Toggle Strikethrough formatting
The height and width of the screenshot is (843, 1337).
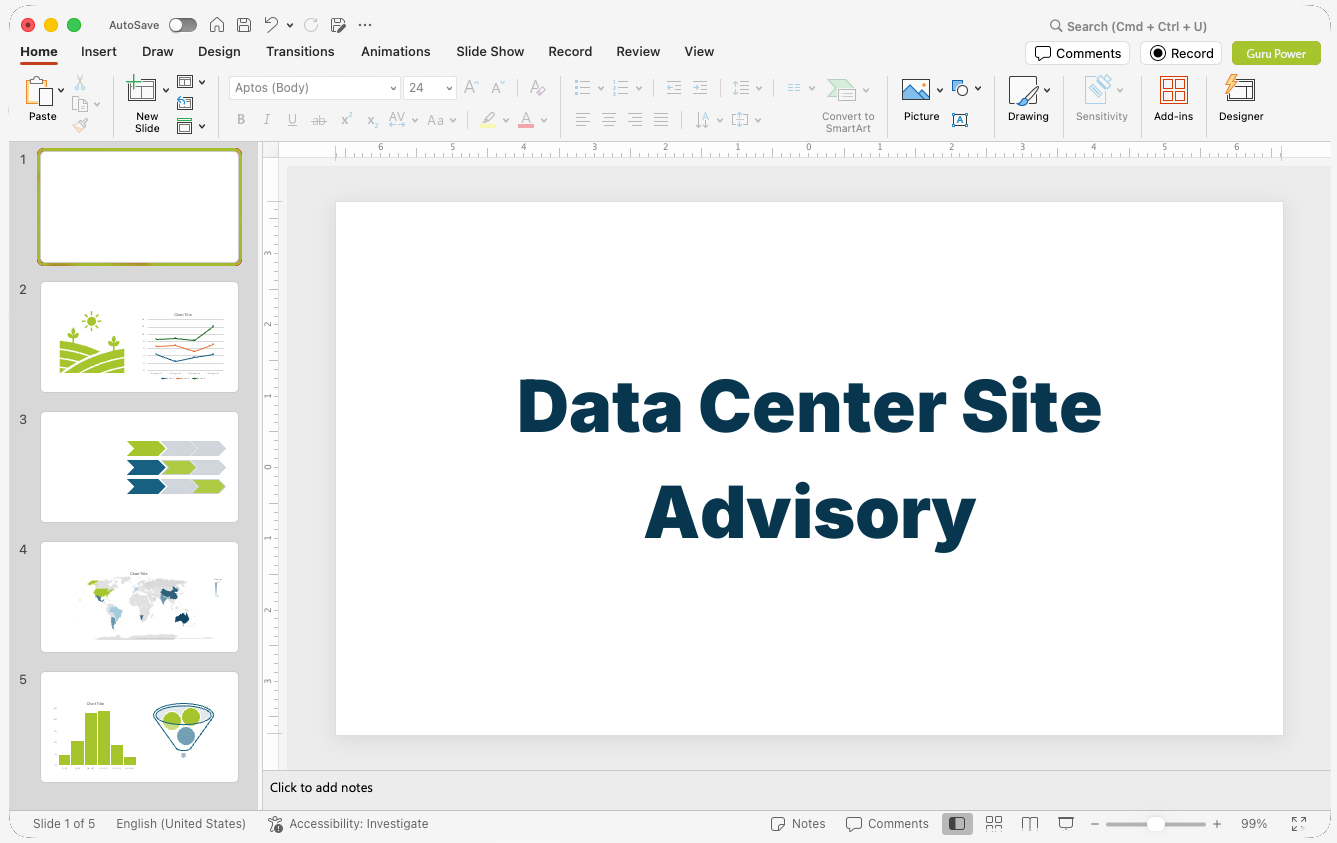[x=319, y=120]
